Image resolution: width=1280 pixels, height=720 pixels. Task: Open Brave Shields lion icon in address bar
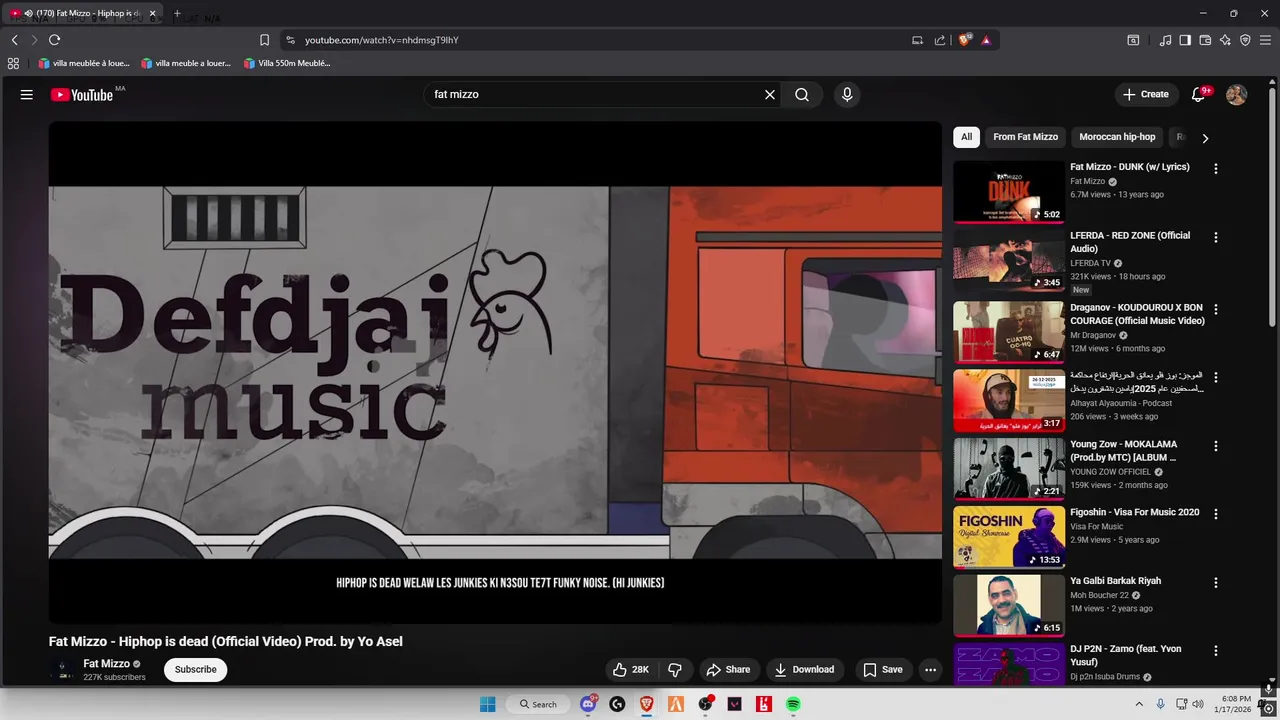965,40
